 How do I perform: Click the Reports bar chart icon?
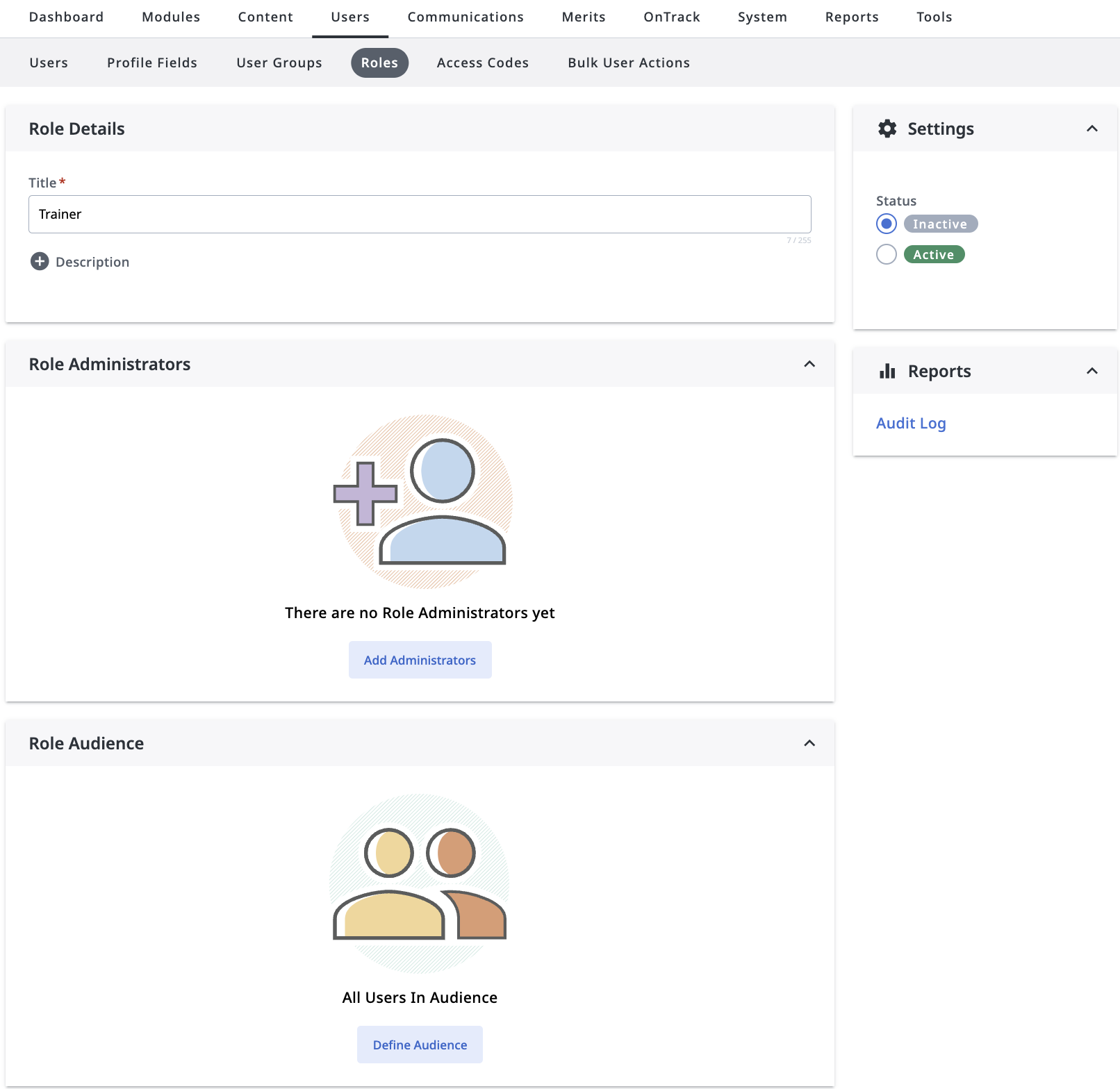click(887, 371)
